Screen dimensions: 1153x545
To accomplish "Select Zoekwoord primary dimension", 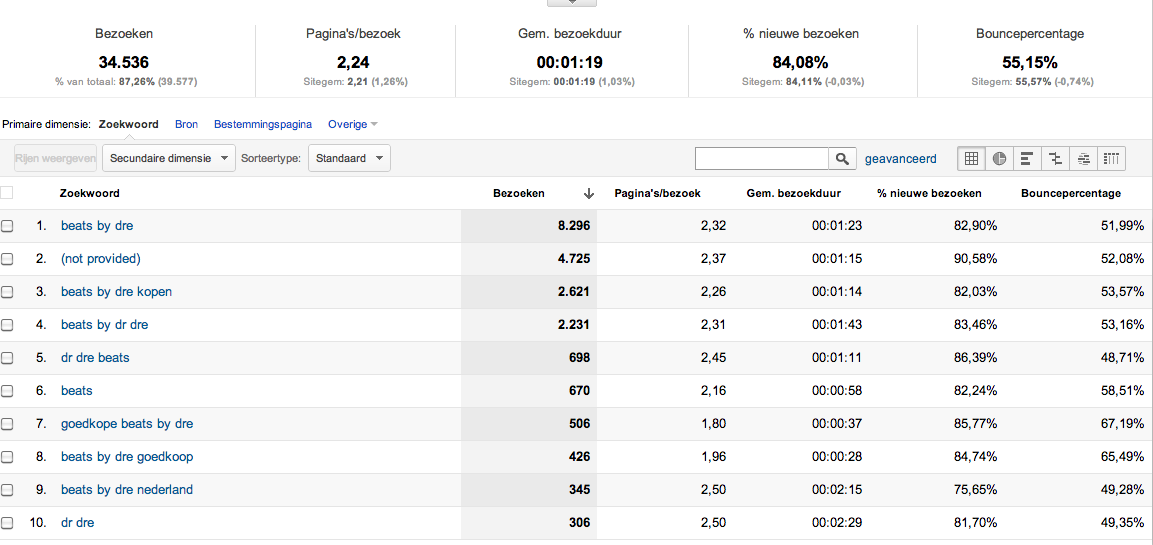I will coord(129,124).
